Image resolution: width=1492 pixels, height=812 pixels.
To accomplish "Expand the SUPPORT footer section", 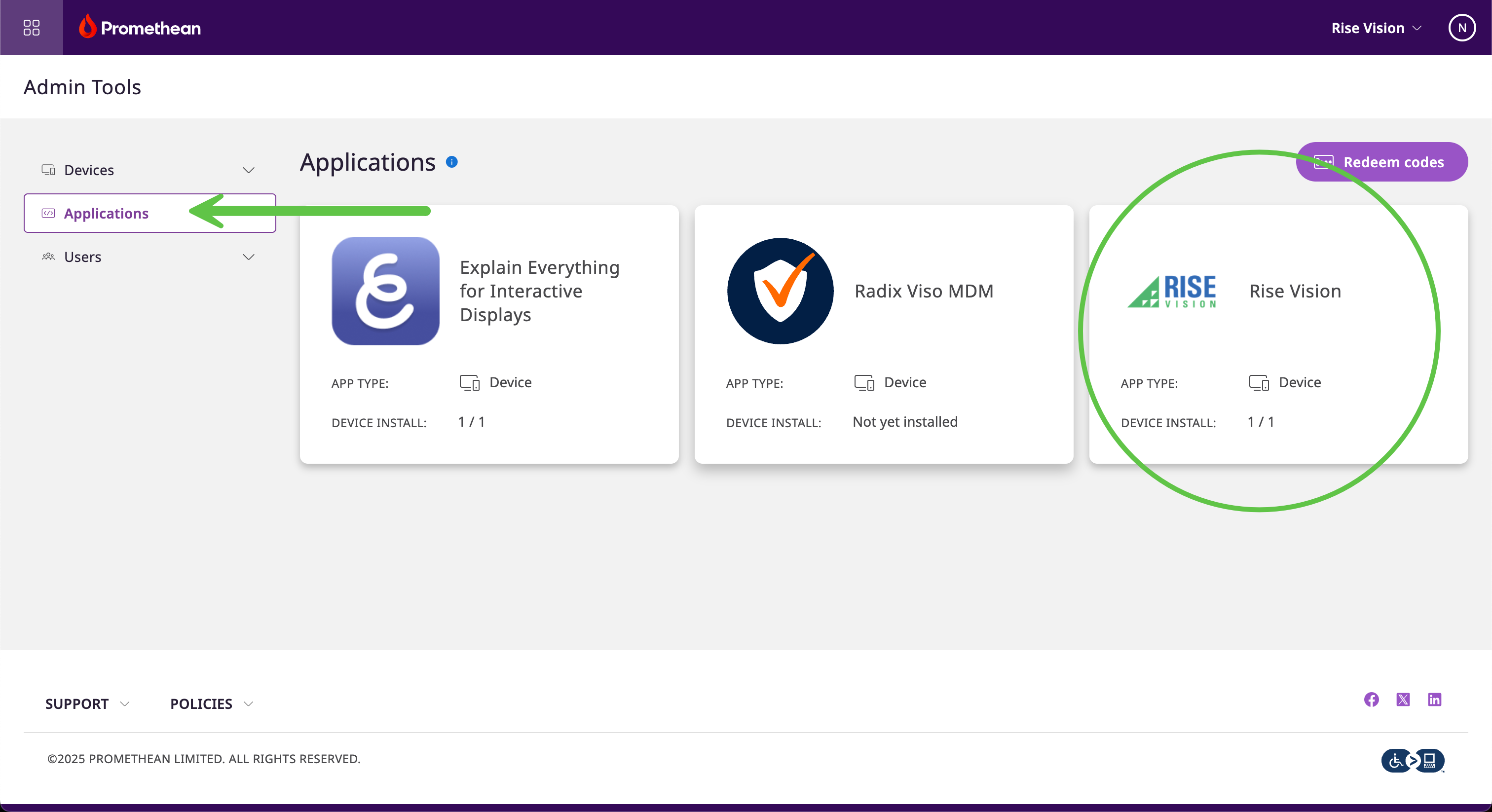I will click(x=87, y=703).
